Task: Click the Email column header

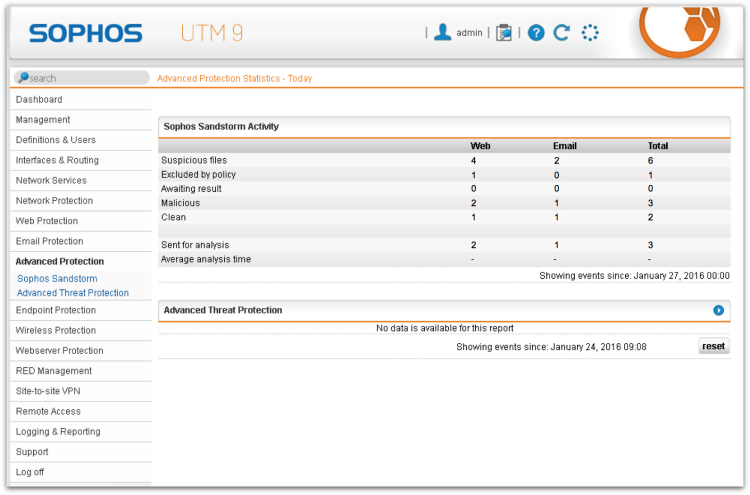Action: click(x=564, y=146)
